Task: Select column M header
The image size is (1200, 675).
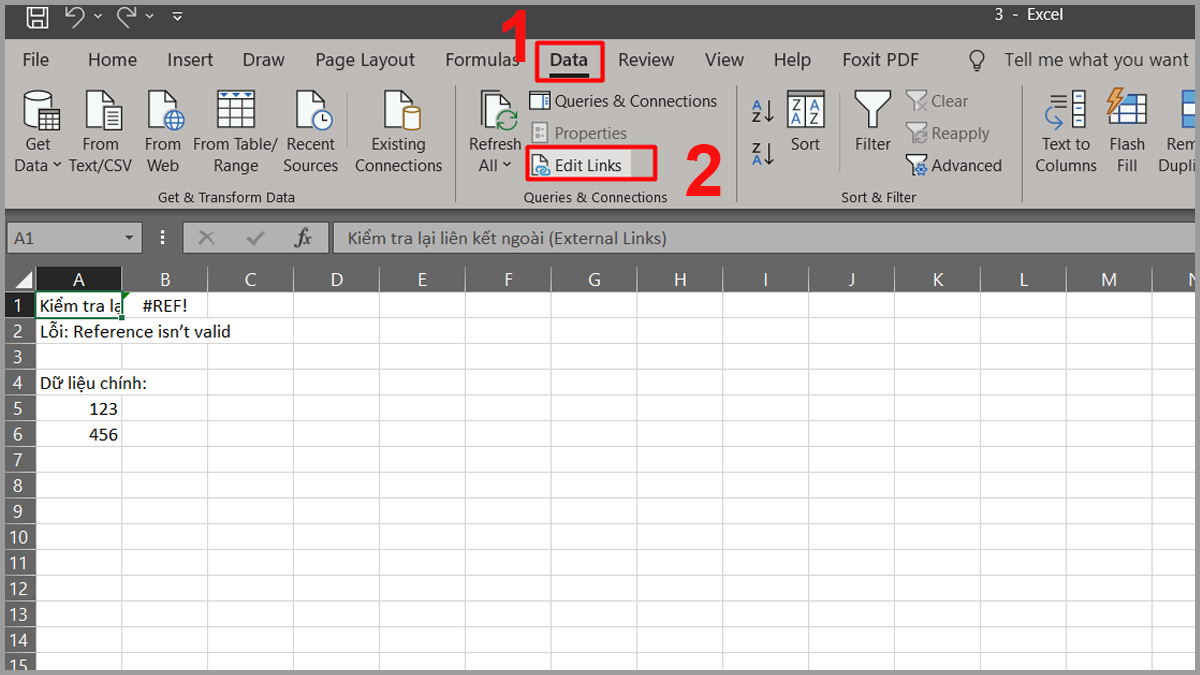Action: [1109, 280]
